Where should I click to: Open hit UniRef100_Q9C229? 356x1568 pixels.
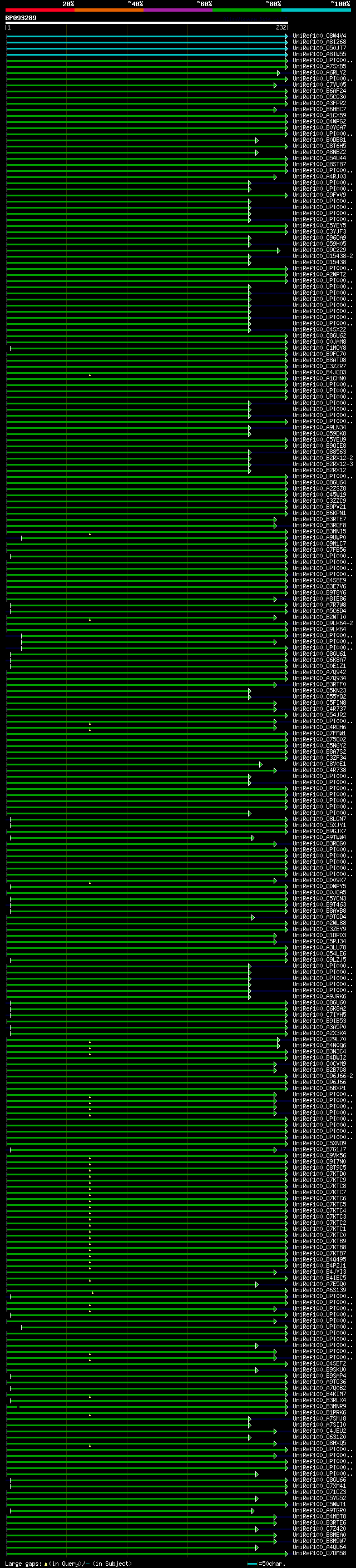coord(319,250)
